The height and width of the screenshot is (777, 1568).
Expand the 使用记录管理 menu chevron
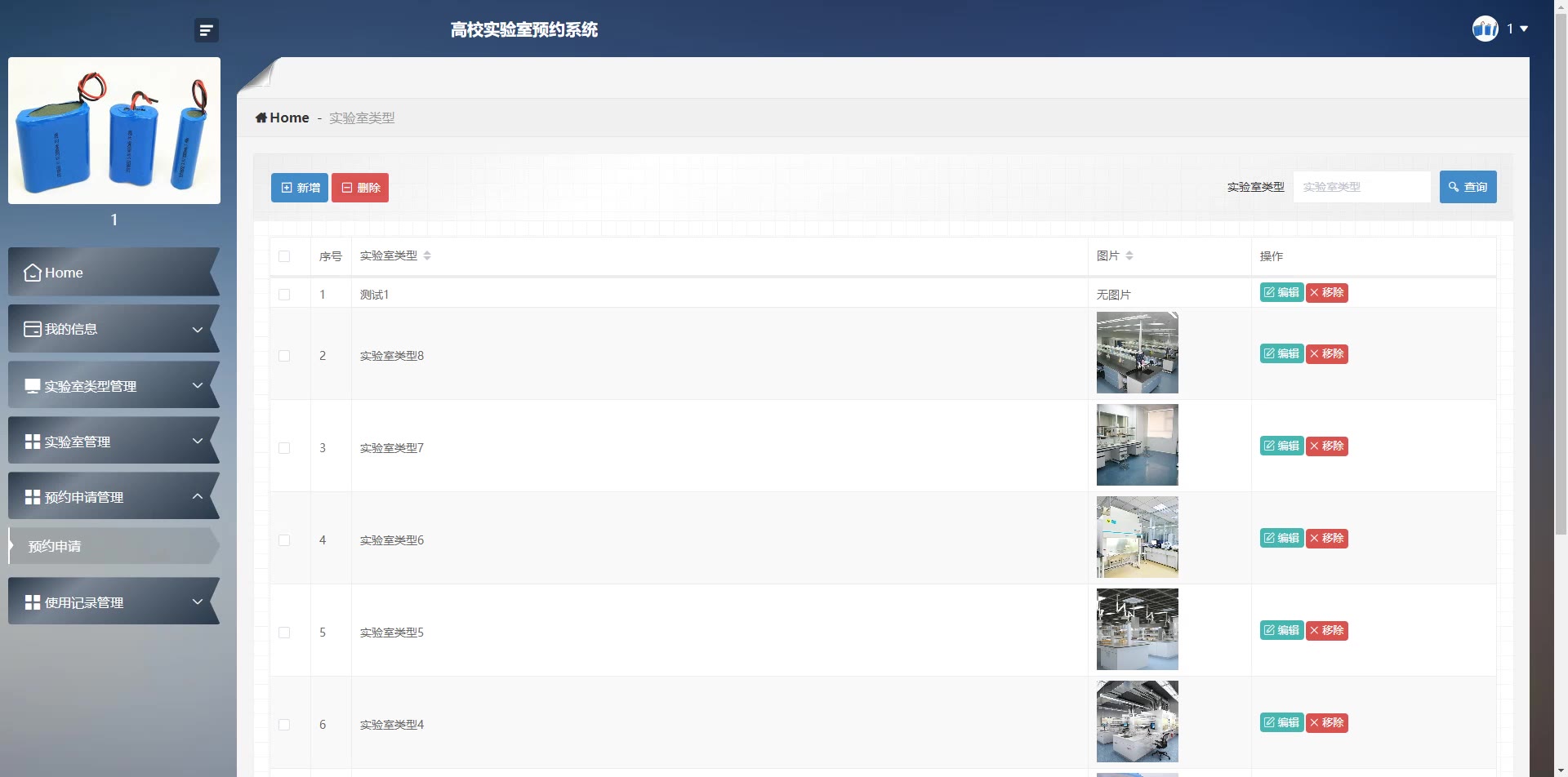tap(197, 602)
